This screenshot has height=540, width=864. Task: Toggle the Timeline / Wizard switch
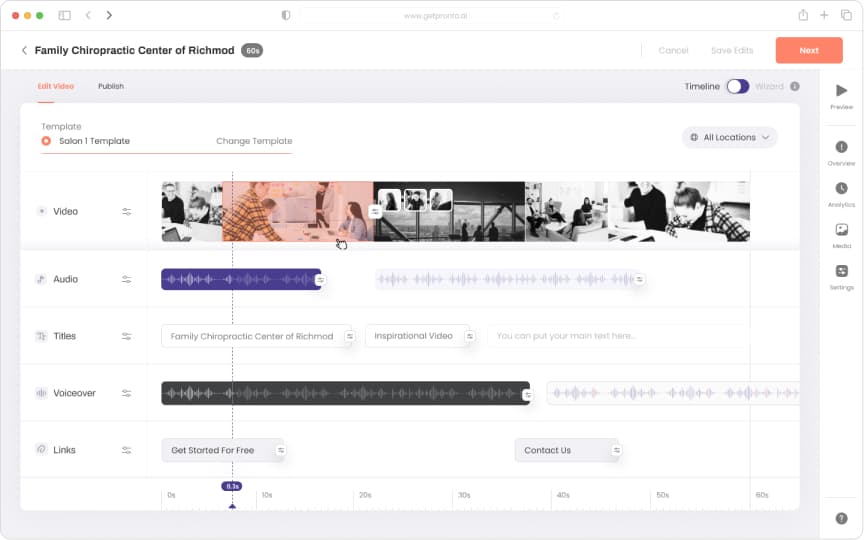737,87
